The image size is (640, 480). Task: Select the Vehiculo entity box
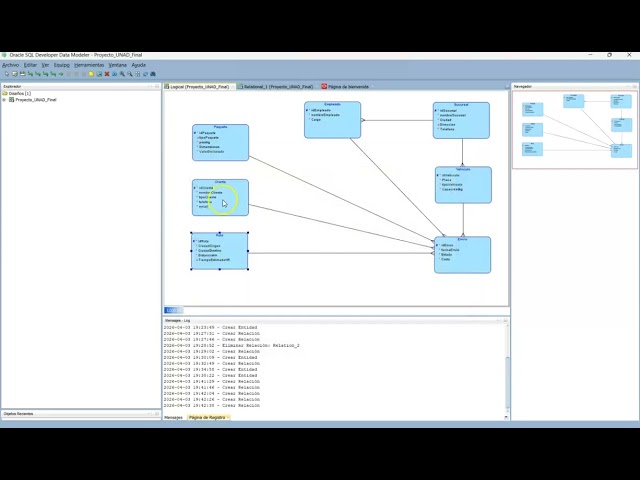(x=463, y=185)
